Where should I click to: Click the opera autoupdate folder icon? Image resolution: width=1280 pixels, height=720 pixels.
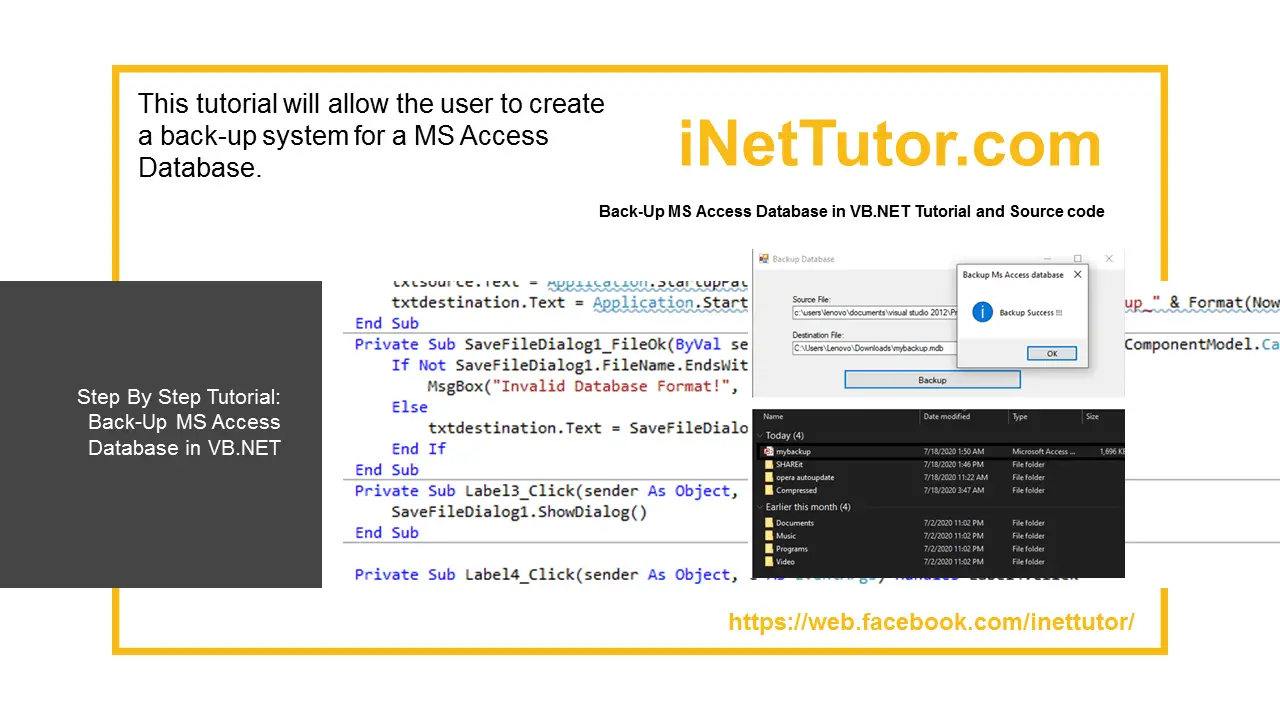point(768,478)
